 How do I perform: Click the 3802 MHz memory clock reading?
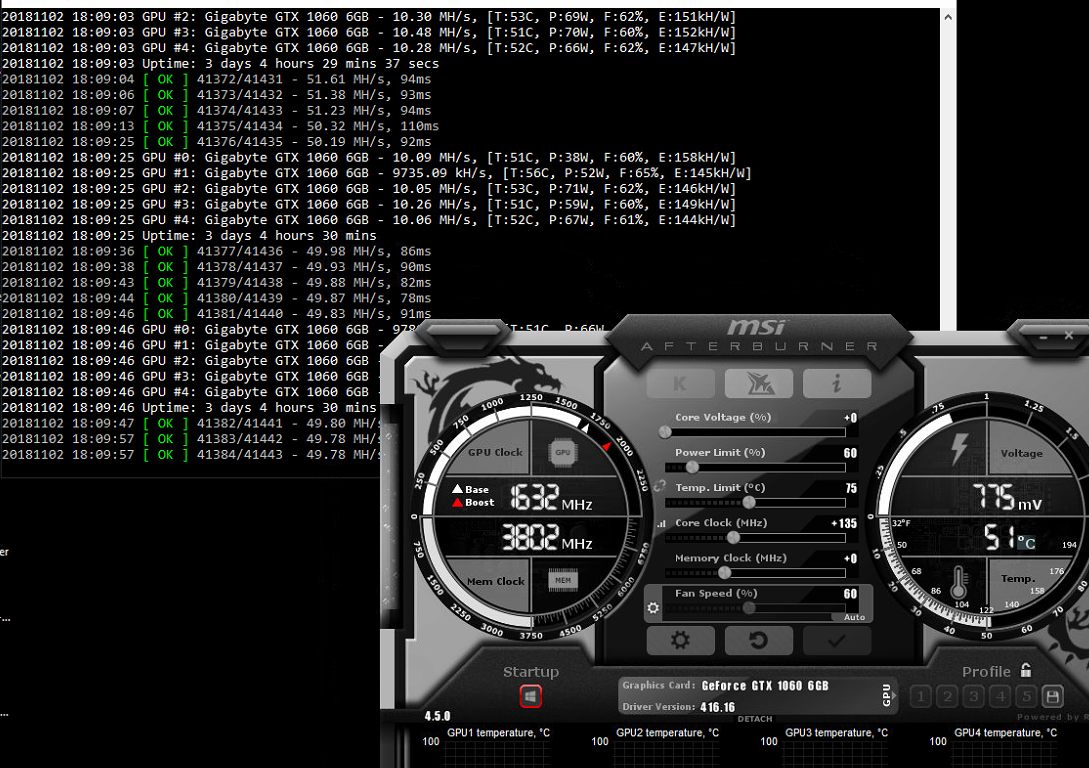click(547, 537)
